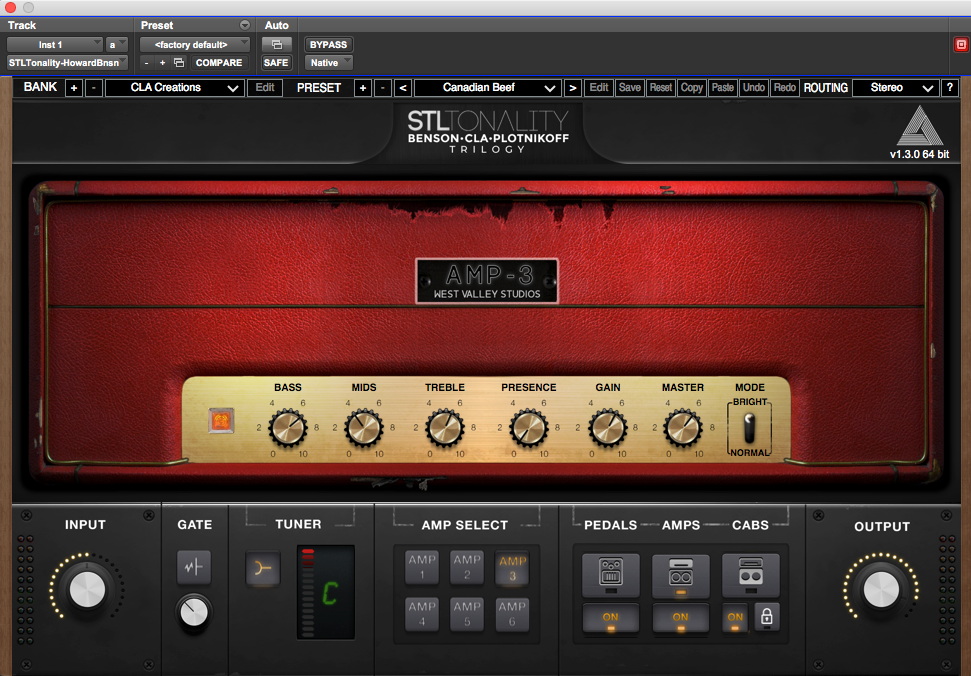Go to previous preset arrow
Viewport: 971px width, 676px height.
coord(403,88)
